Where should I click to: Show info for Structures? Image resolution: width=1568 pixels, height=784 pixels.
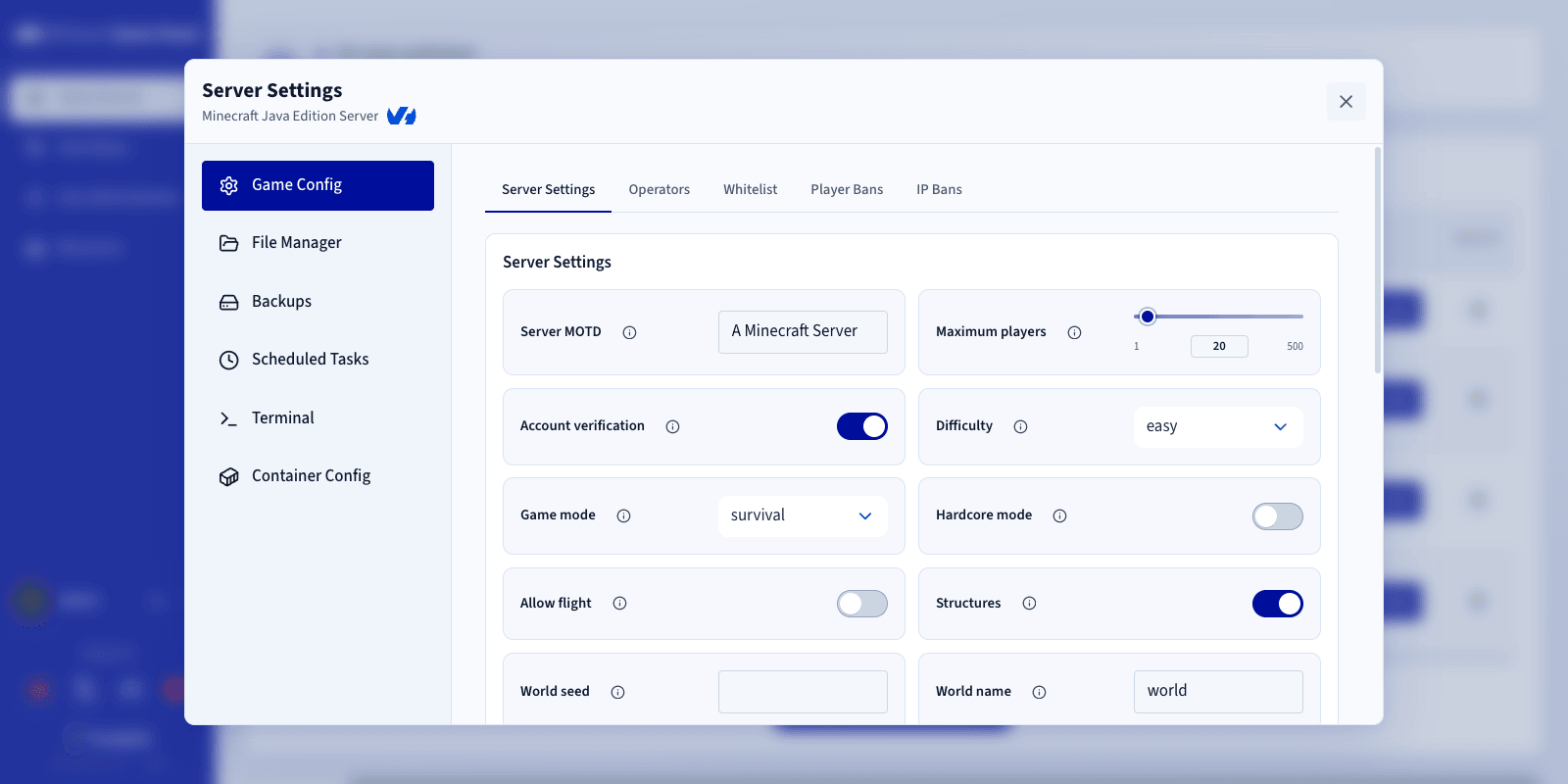(1029, 603)
